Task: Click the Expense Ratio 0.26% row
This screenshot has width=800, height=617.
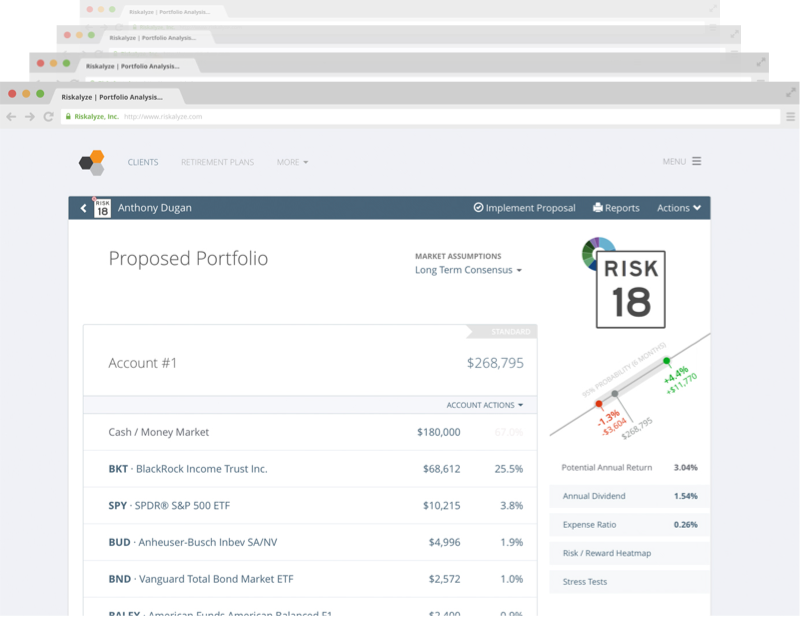Action: click(630, 525)
